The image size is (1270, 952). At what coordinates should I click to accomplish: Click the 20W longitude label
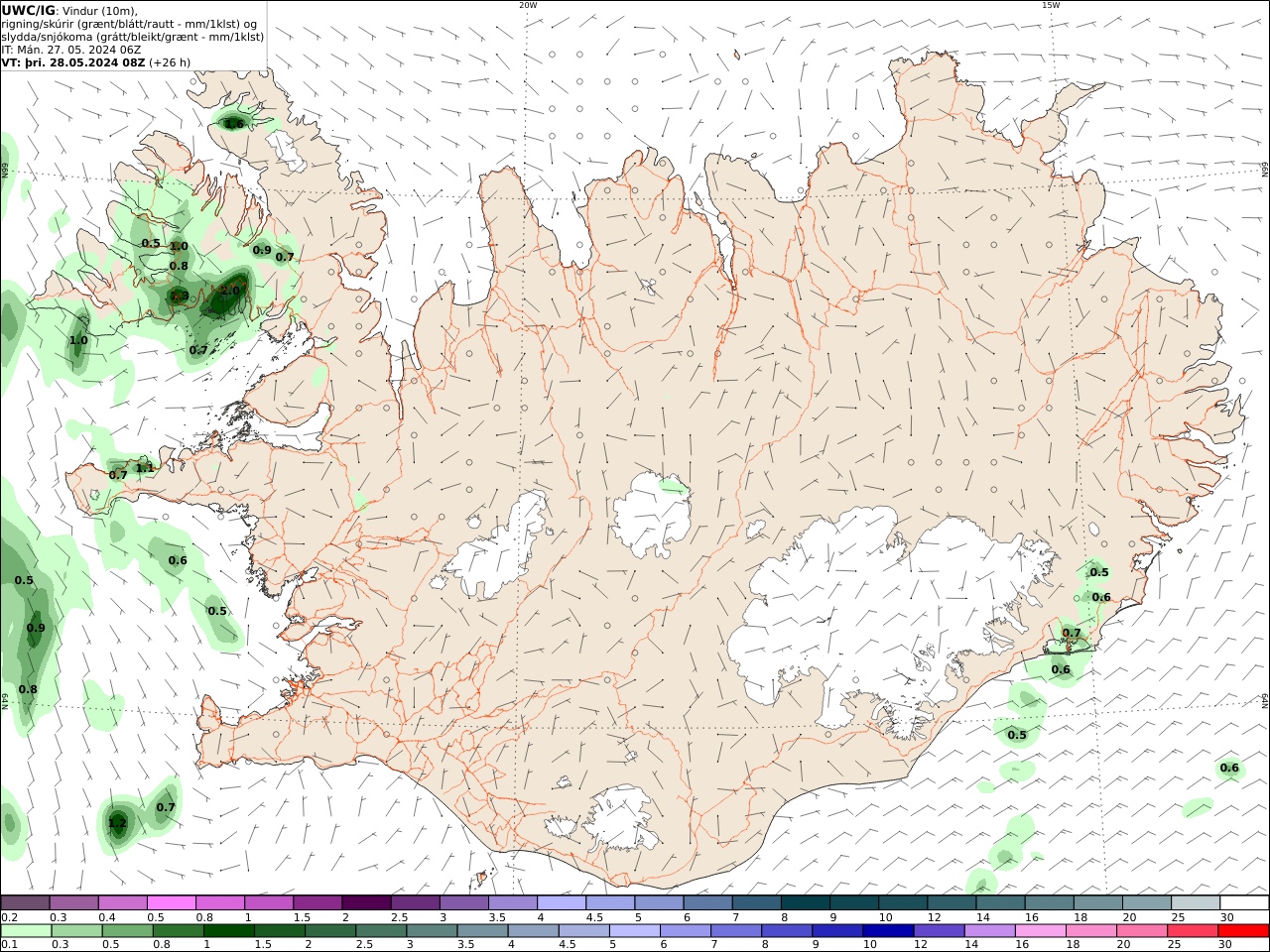pos(528,5)
